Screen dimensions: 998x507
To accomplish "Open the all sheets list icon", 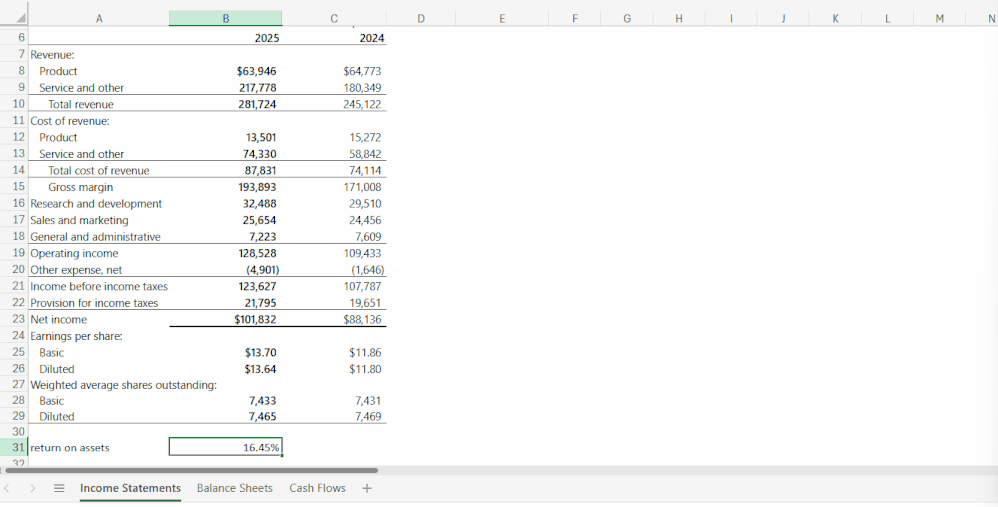I will (59, 489).
